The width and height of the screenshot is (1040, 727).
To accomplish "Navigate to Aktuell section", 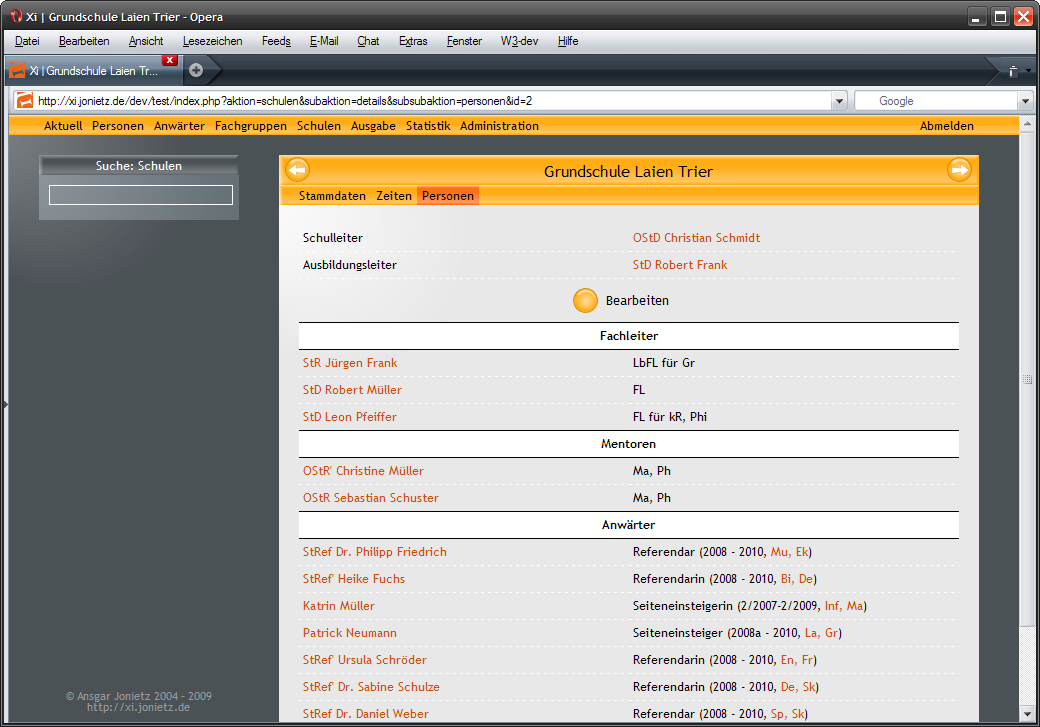I will [x=63, y=126].
